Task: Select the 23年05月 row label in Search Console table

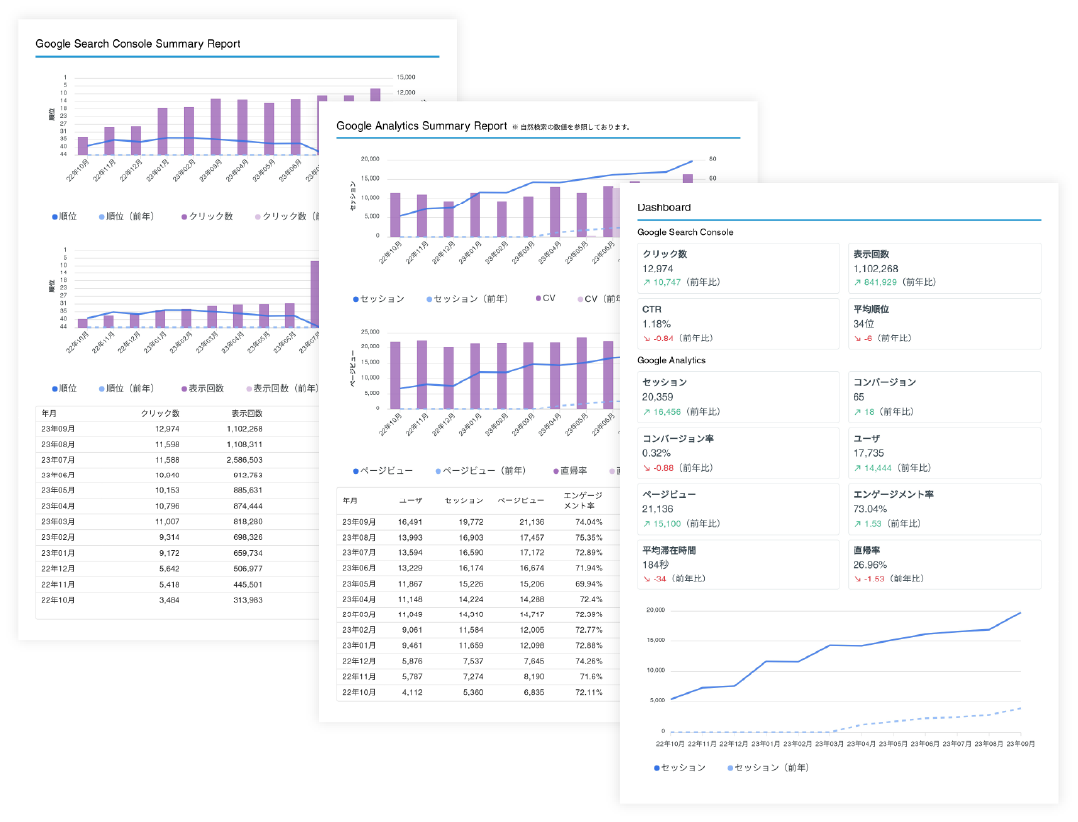Action: [x=58, y=491]
